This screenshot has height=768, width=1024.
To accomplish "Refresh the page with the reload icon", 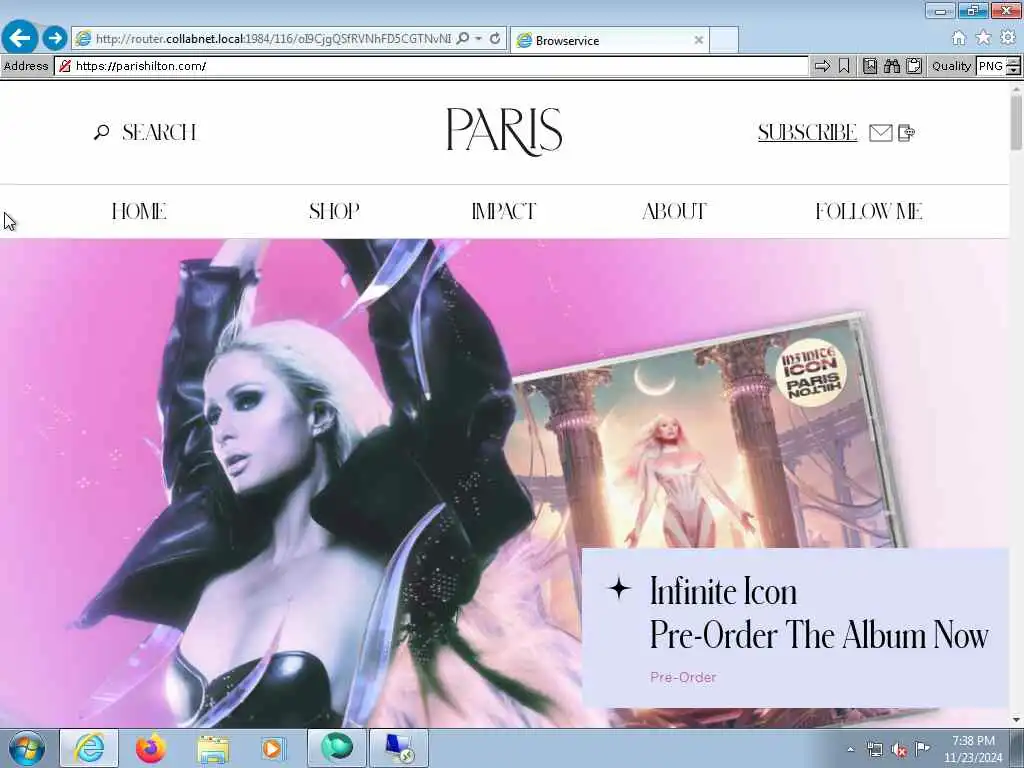I will click(x=495, y=39).
